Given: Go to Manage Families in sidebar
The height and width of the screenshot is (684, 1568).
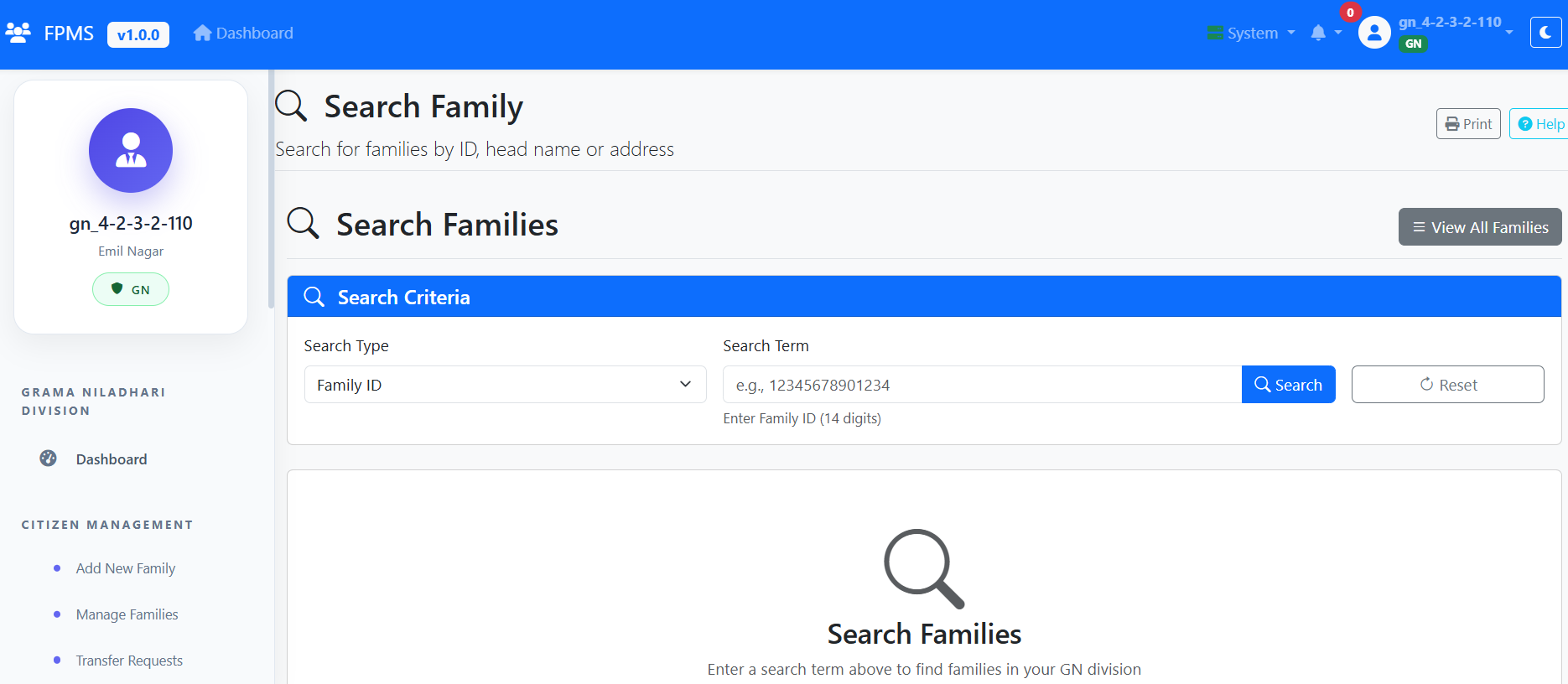Looking at the screenshot, I should [127, 614].
